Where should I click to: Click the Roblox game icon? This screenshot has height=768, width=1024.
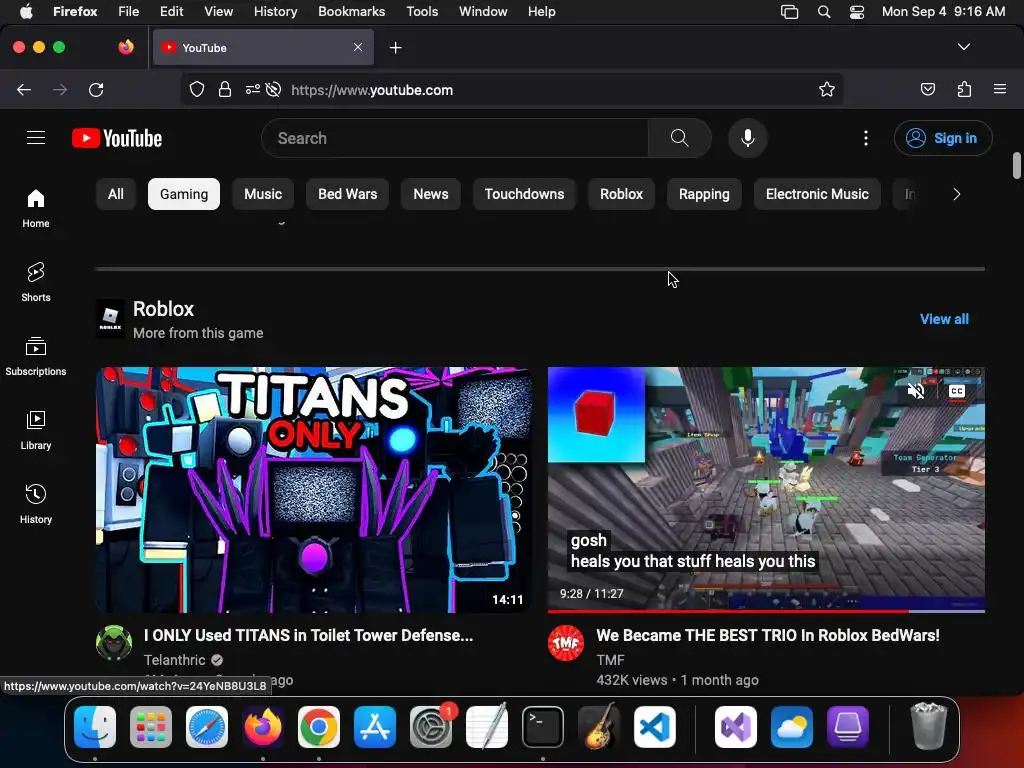click(110, 319)
